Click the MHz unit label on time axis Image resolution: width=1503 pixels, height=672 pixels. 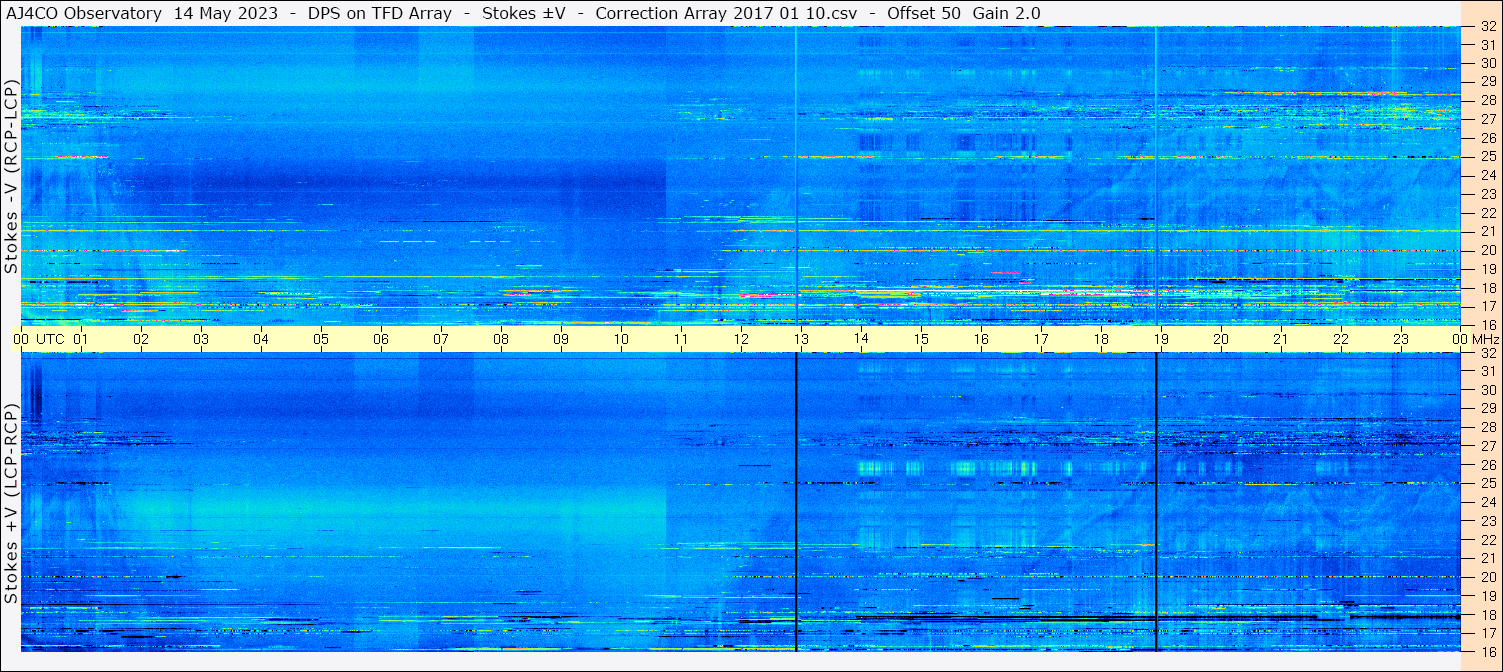[x=1486, y=339]
